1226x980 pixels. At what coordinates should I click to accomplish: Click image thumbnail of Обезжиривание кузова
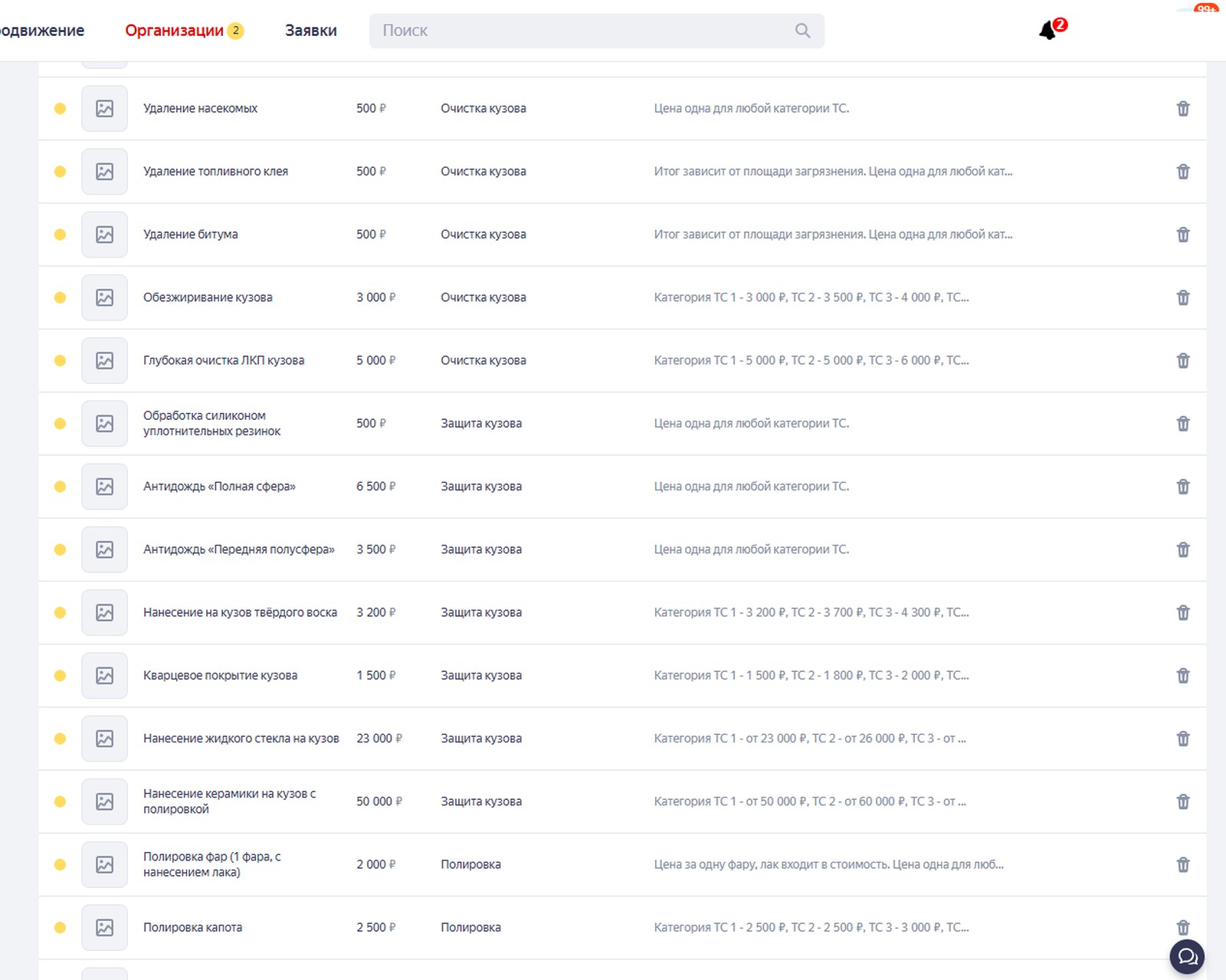pos(104,297)
